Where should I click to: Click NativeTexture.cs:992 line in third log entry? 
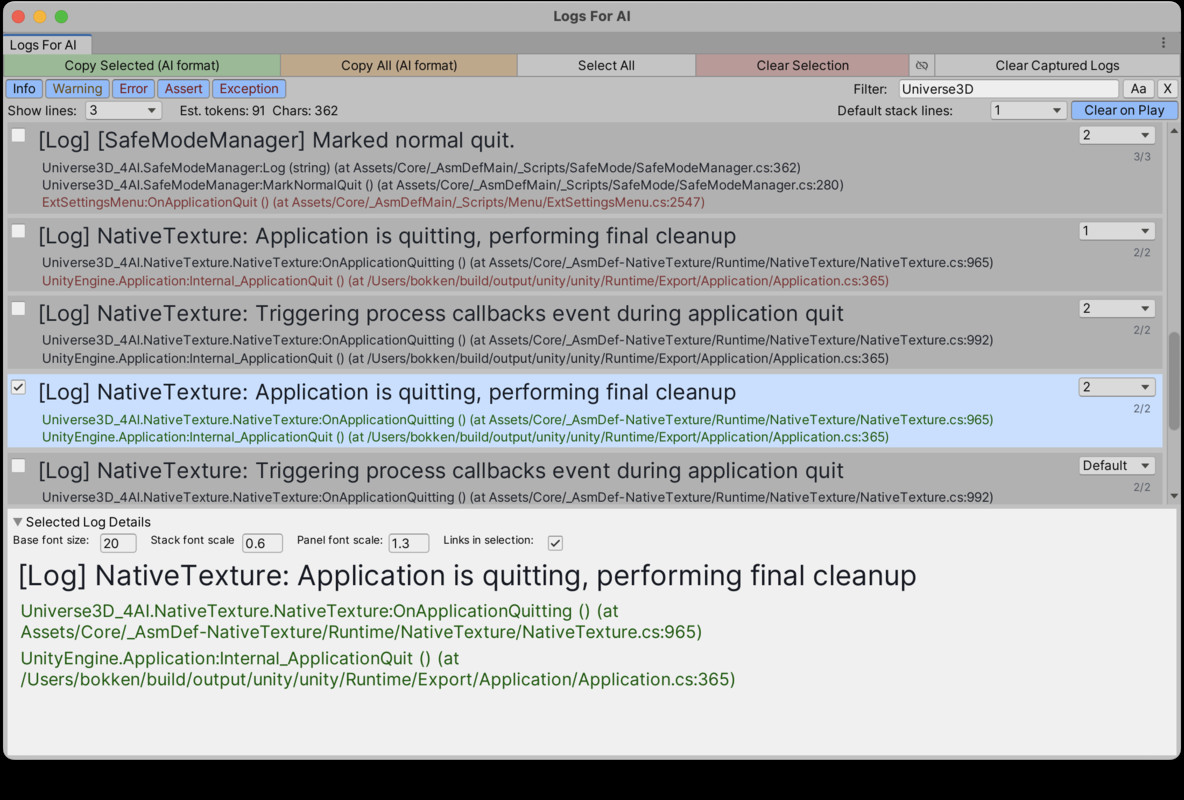[517, 340]
